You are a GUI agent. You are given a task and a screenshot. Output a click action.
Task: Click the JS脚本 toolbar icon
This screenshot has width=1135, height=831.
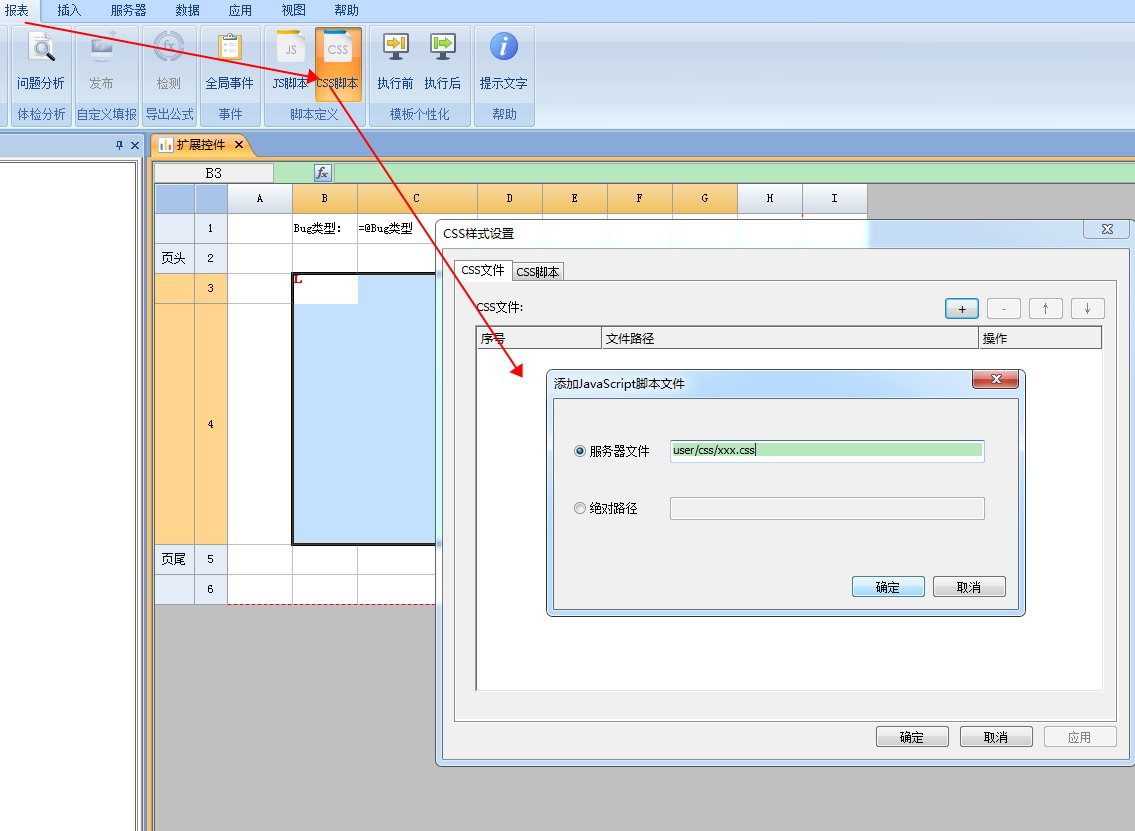pyautogui.click(x=290, y=49)
